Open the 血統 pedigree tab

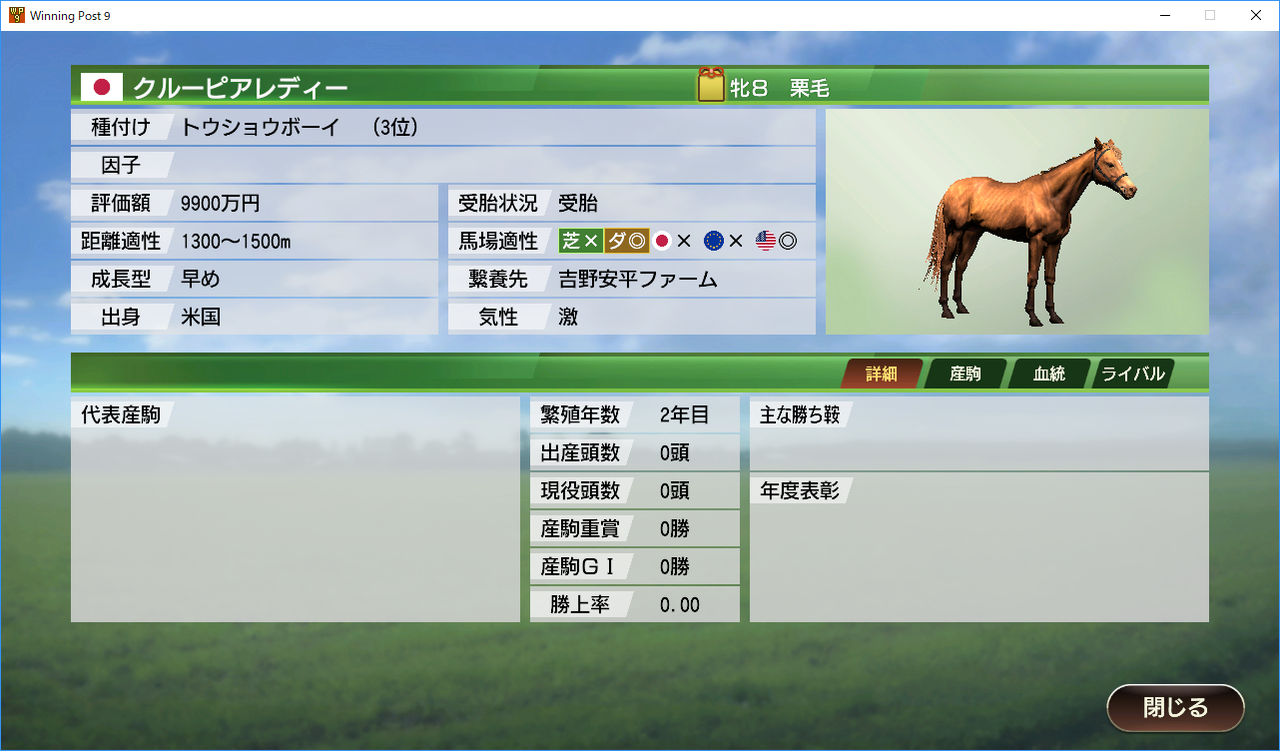point(1048,374)
